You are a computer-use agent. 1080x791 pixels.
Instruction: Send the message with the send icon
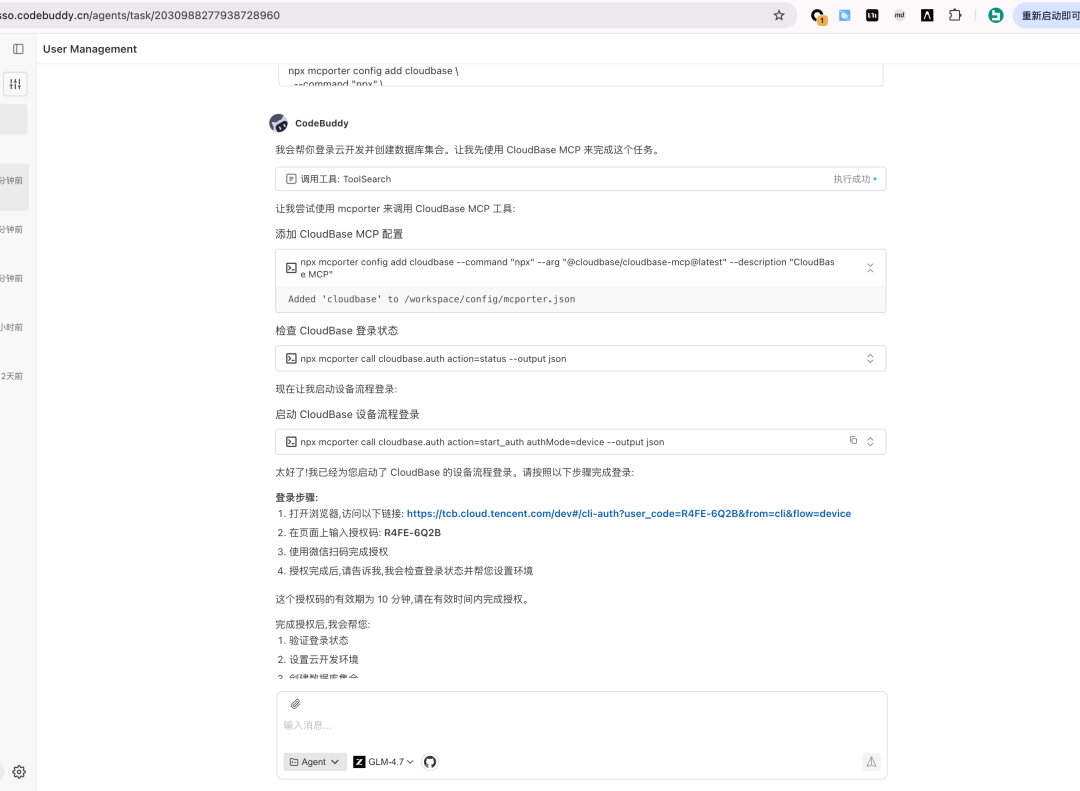pos(871,761)
